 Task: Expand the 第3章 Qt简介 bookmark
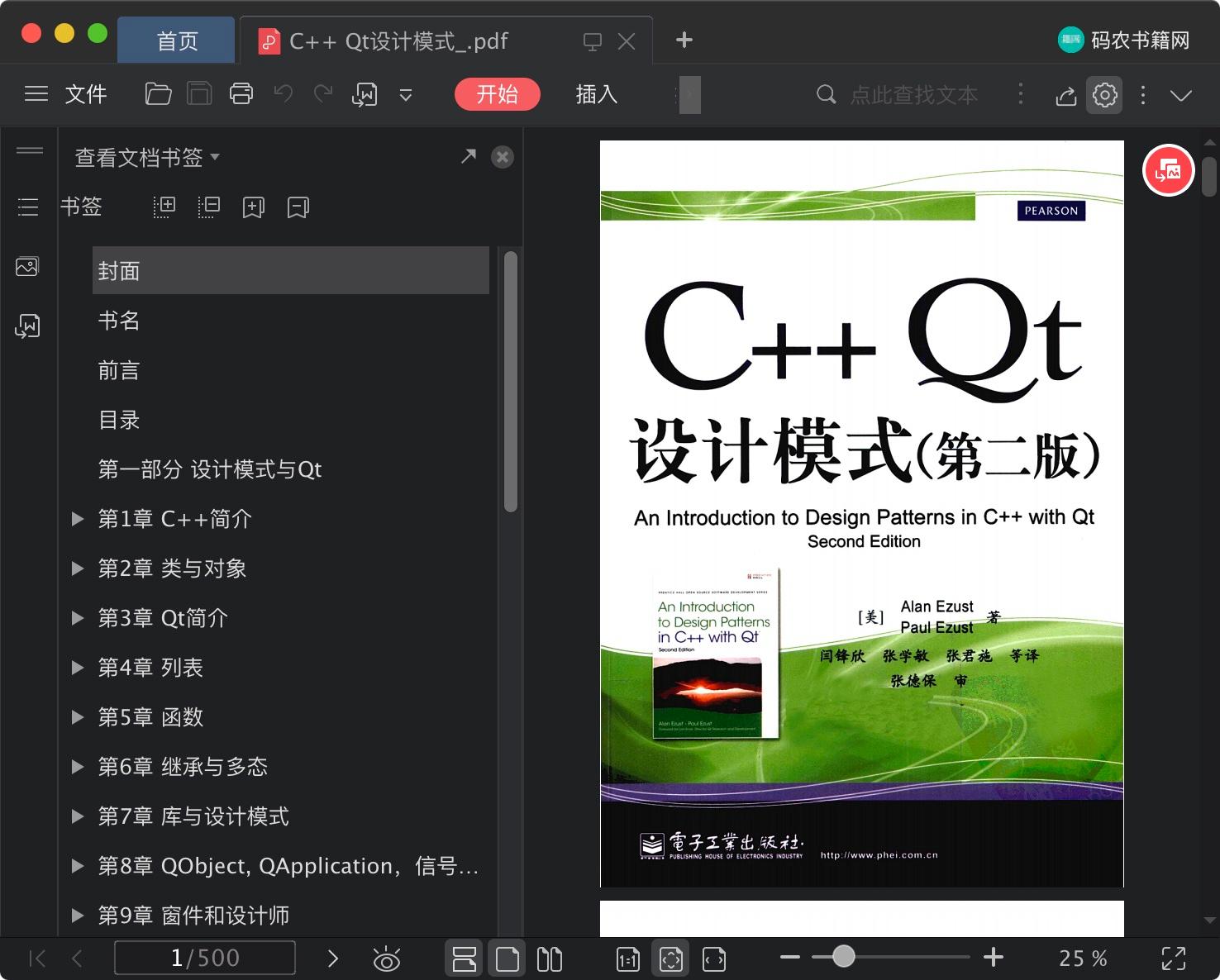pos(78,618)
